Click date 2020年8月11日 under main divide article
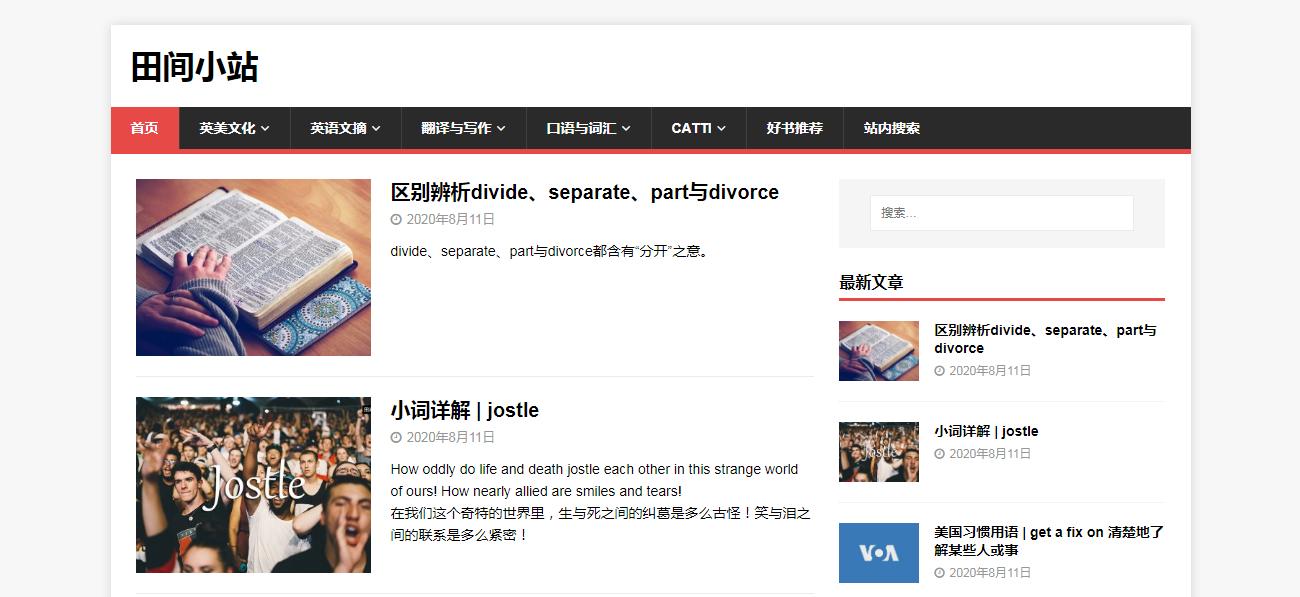The image size is (1300, 597). (x=450, y=220)
